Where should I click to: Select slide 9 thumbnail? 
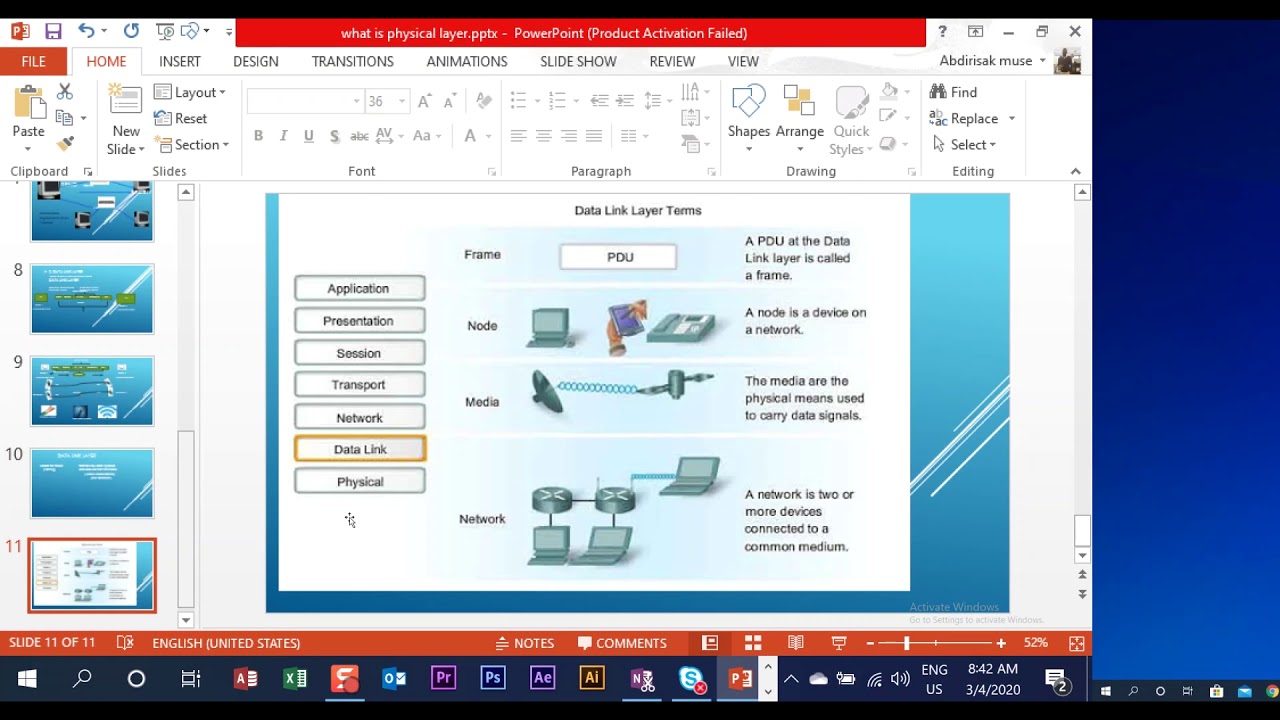pos(92,391)
